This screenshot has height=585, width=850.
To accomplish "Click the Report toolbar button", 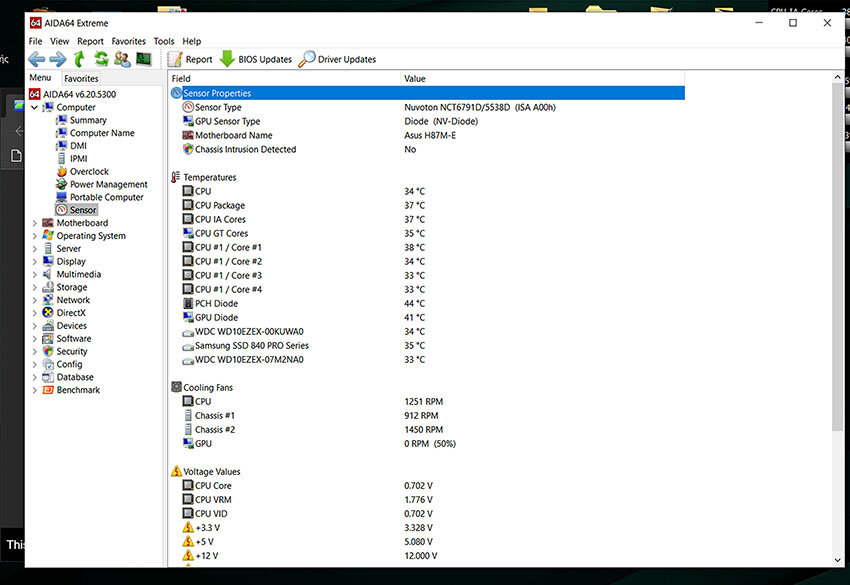I will coord(190,59).
